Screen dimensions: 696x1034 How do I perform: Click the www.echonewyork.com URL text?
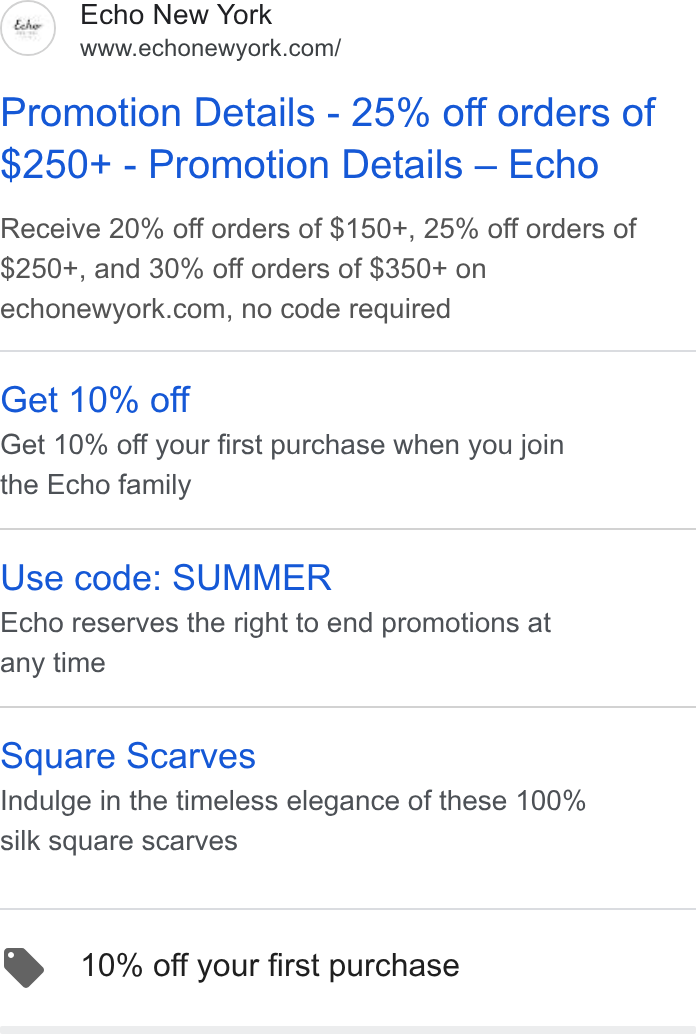click(210, 48)
